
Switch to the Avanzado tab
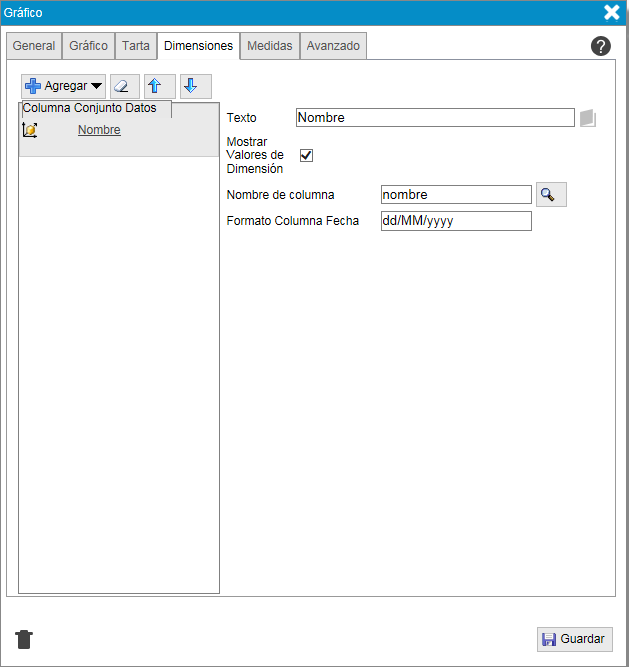[334, 46]
